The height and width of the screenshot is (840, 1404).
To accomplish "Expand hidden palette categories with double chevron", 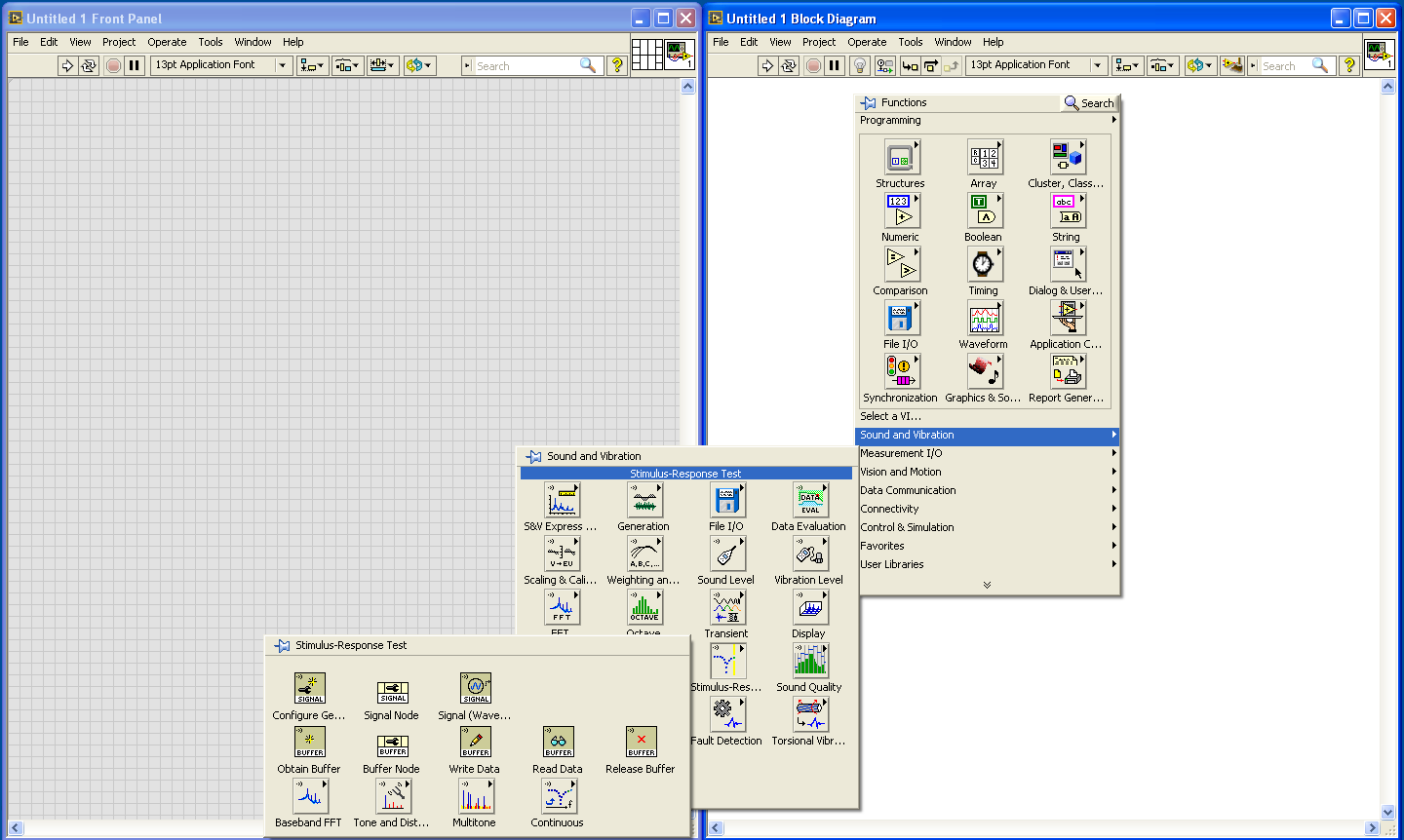I will pos(987,585).
